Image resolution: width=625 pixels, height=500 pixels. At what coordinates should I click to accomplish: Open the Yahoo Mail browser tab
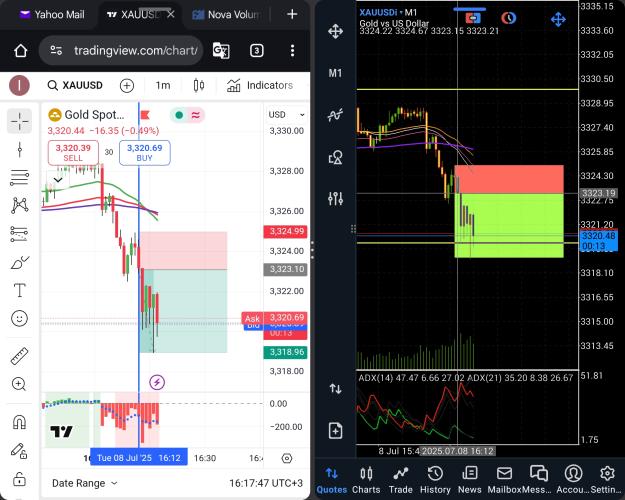coord(52,15)
